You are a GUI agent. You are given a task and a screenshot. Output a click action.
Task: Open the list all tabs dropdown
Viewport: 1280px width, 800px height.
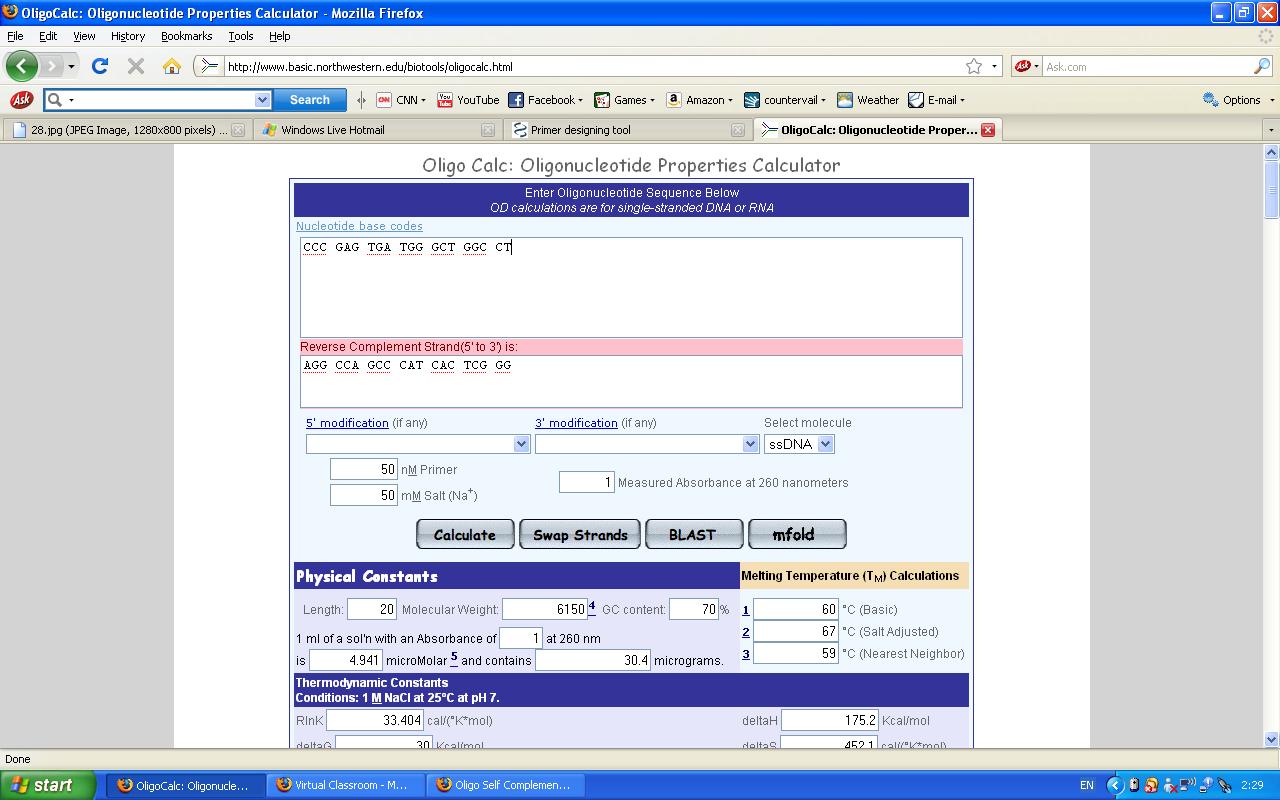1270,130
